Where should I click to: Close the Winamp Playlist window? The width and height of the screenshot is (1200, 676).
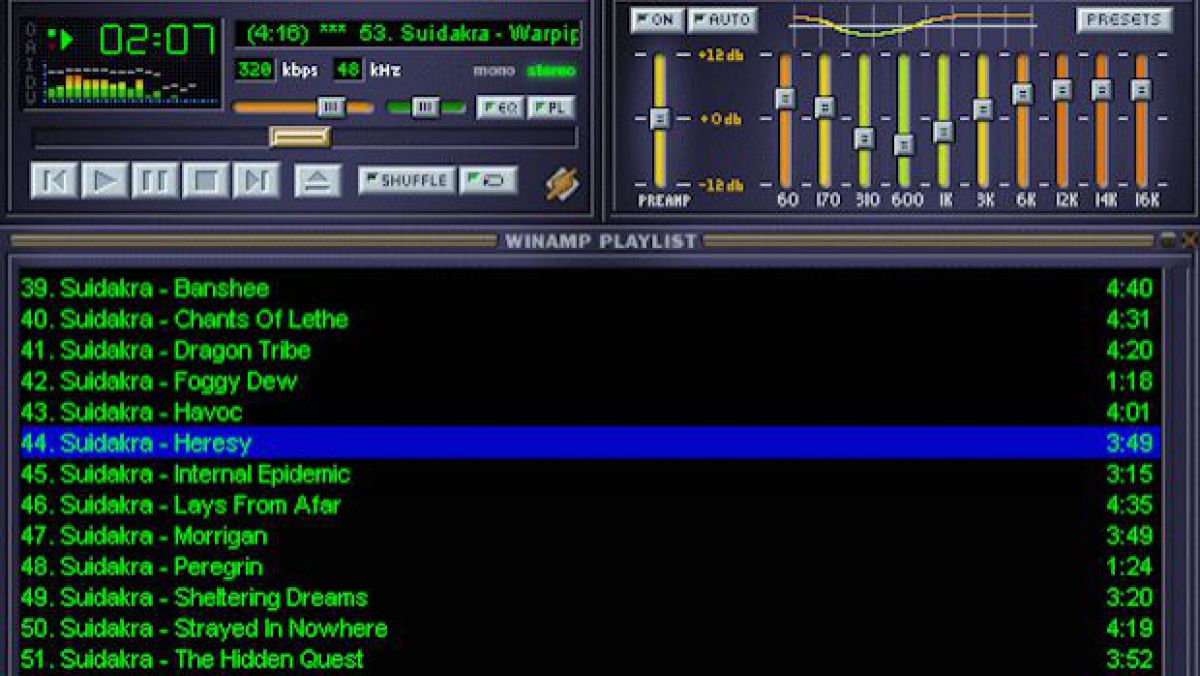coord(1190,240)
